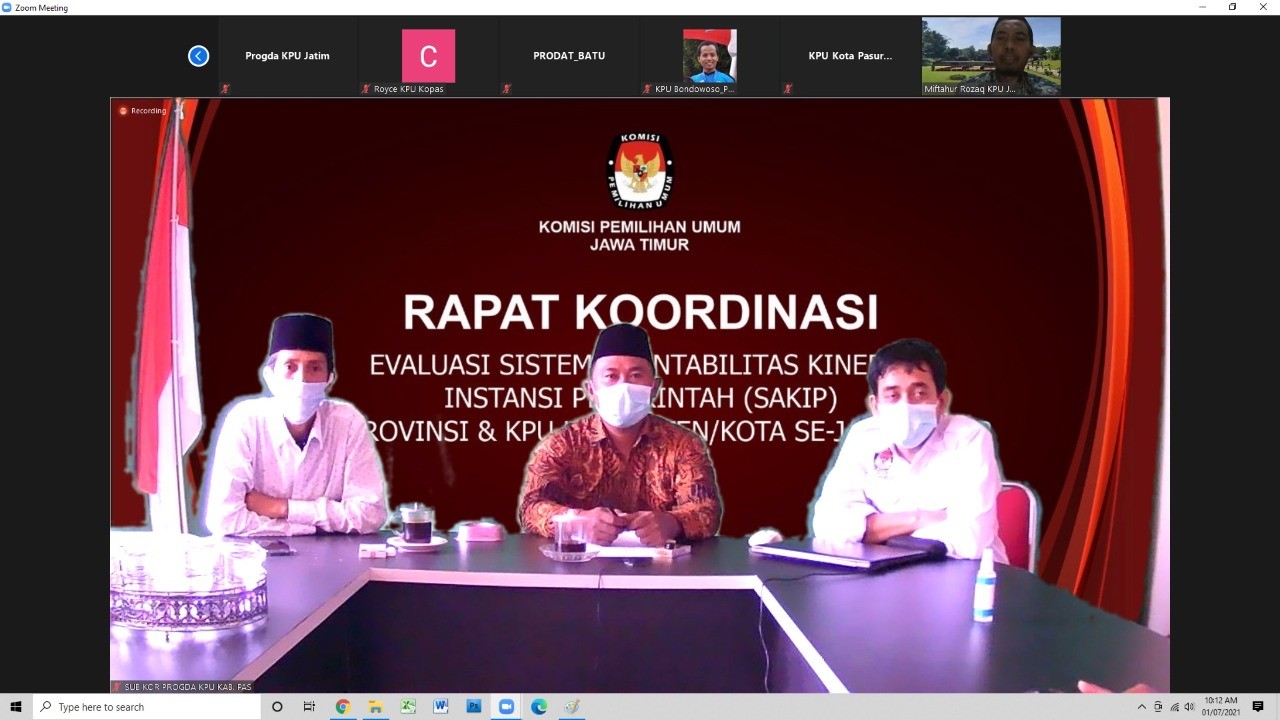
Task: Open File Explorer from the taskbar
Action: tap(375, 707)
